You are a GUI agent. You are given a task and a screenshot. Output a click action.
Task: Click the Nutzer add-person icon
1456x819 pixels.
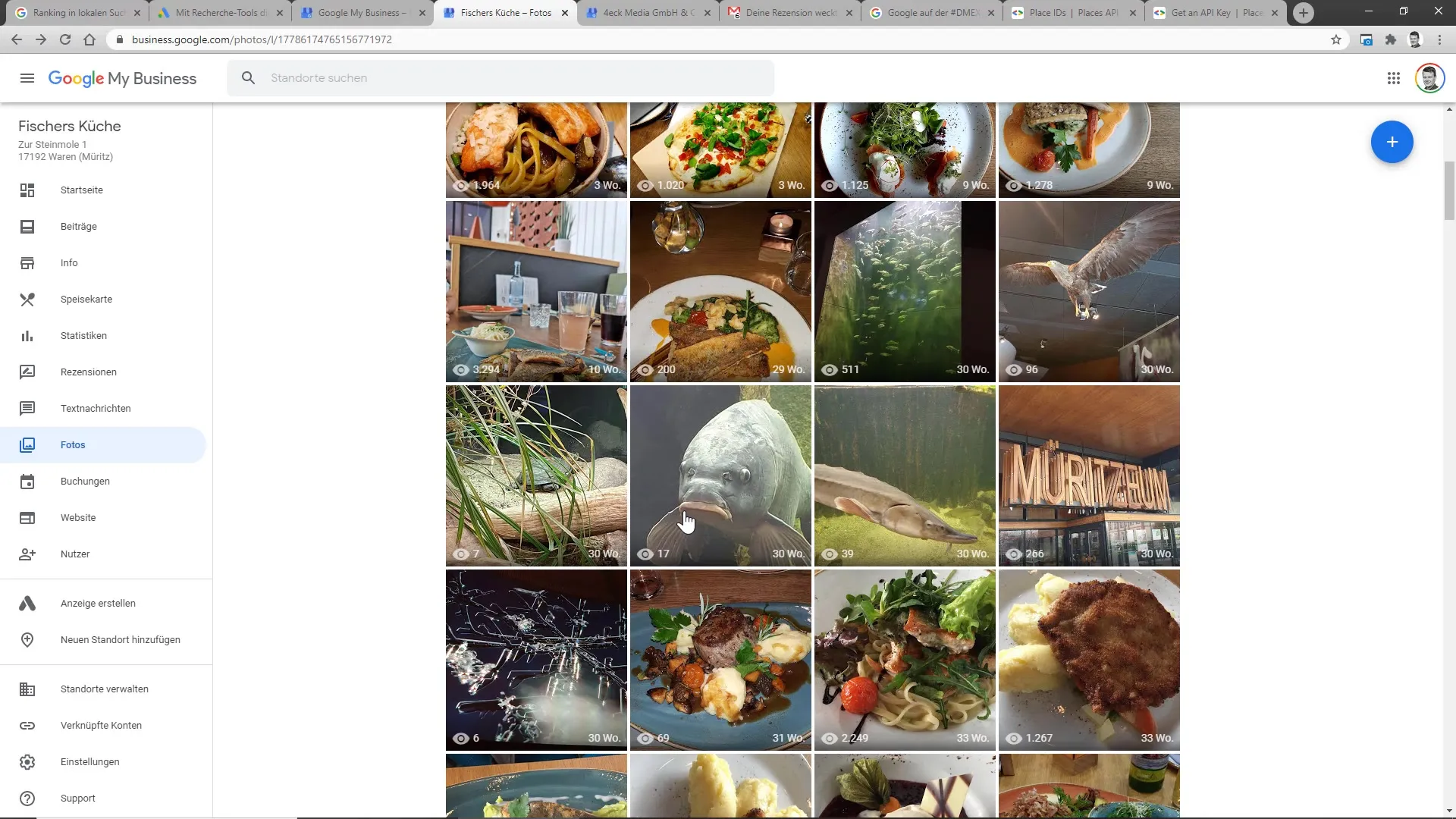27,554
